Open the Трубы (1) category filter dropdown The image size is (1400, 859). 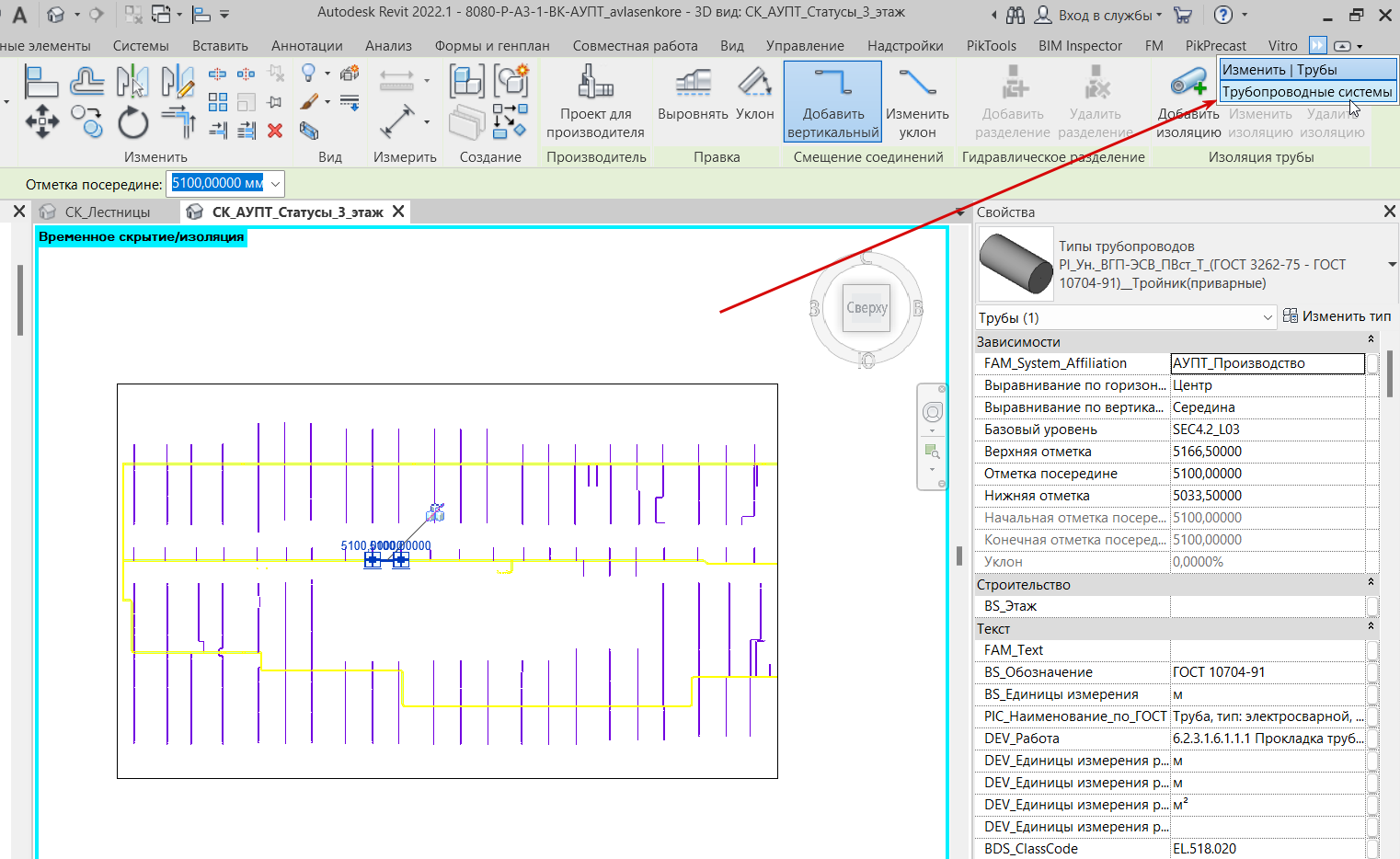click(x=1268, y=318)
